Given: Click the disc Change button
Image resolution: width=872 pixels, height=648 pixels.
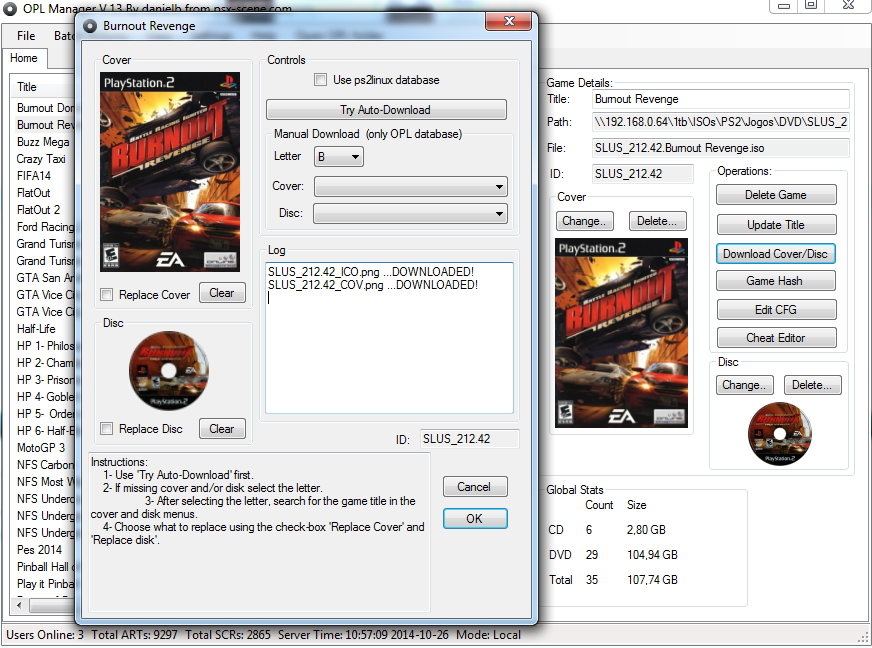Looking at the screenshot, I should click(744, 385).
